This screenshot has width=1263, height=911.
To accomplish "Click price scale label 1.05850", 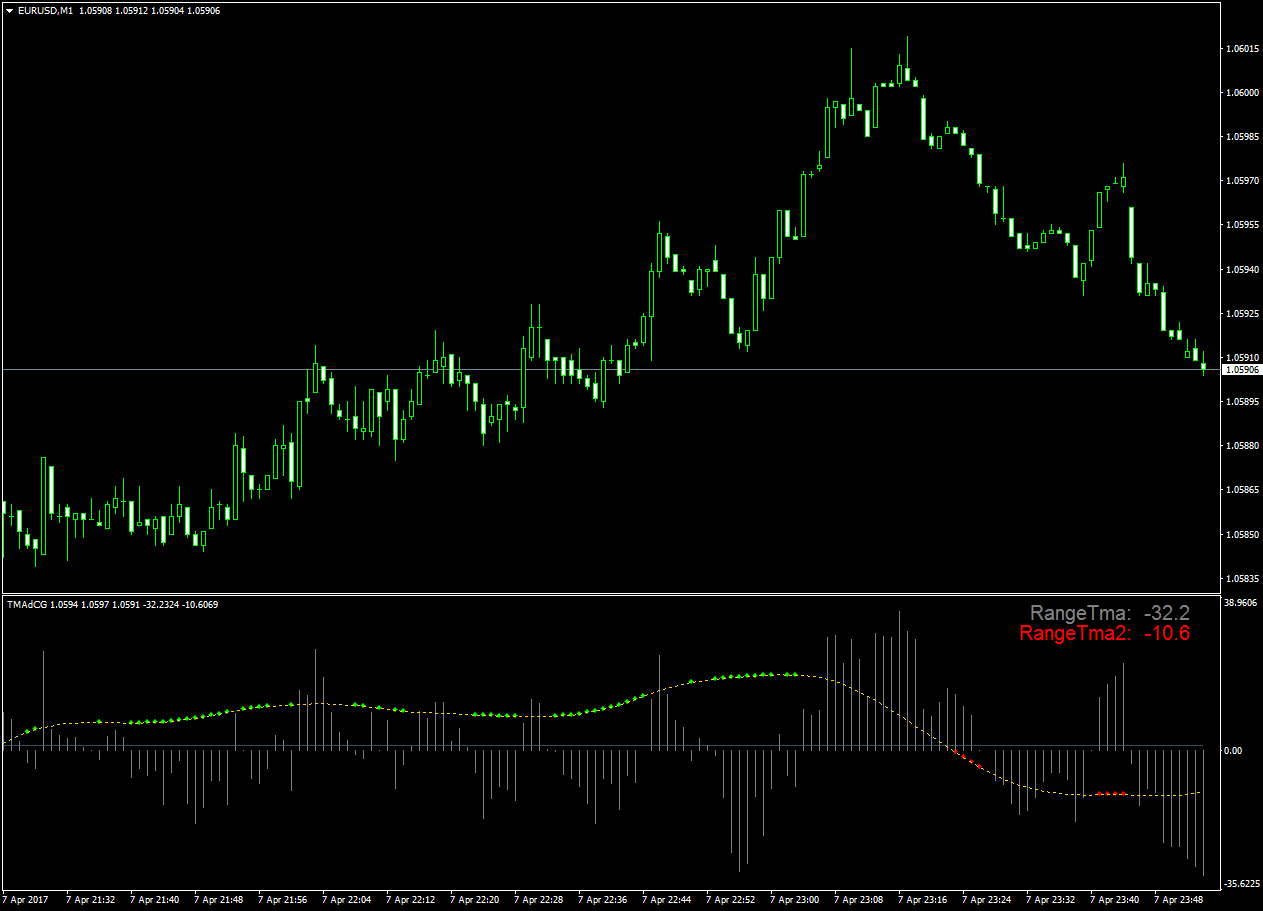I will click(1242, 534).
